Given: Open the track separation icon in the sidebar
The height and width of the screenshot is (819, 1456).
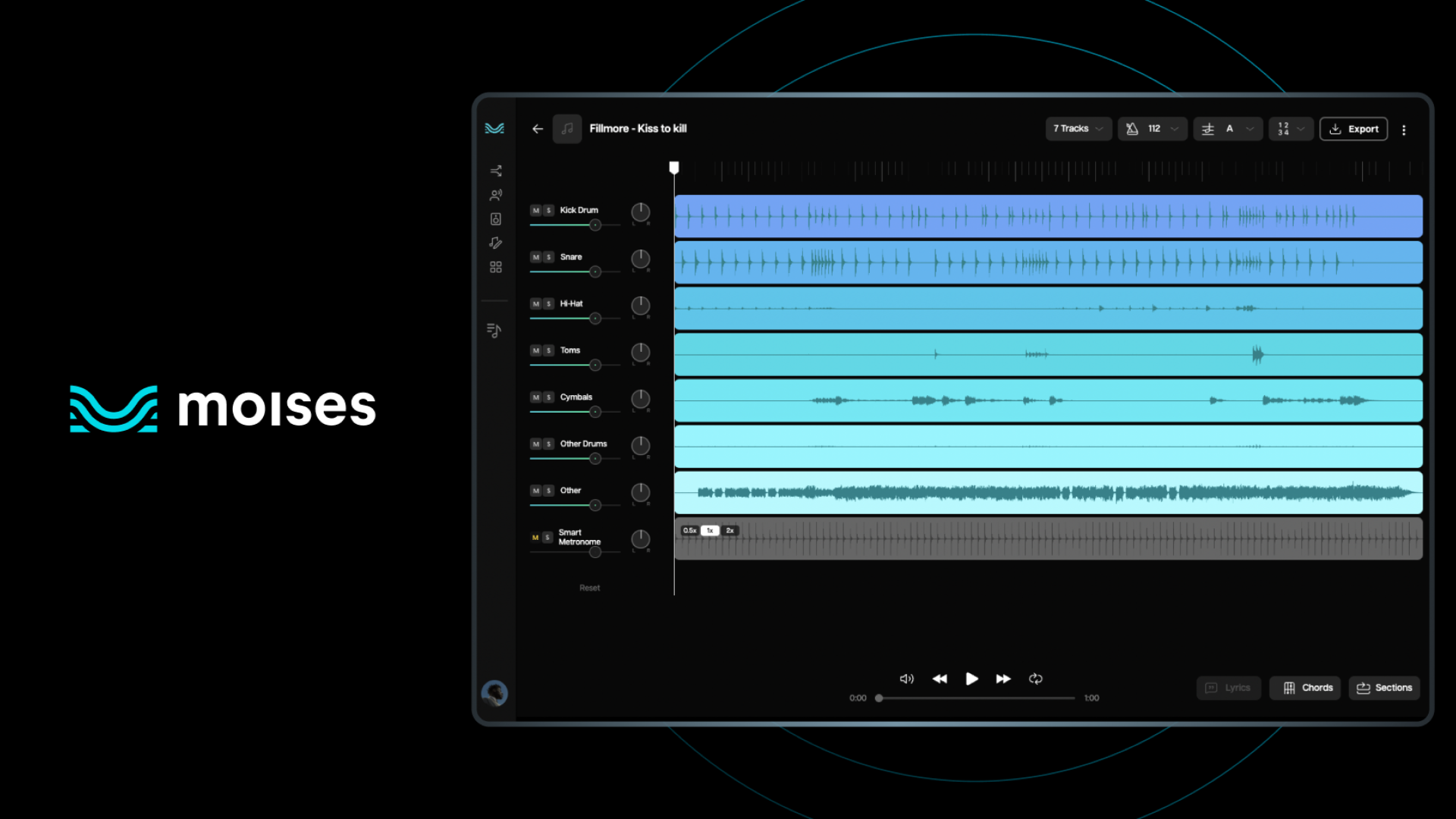Looking at the screenshot, I should pos(496,171).
